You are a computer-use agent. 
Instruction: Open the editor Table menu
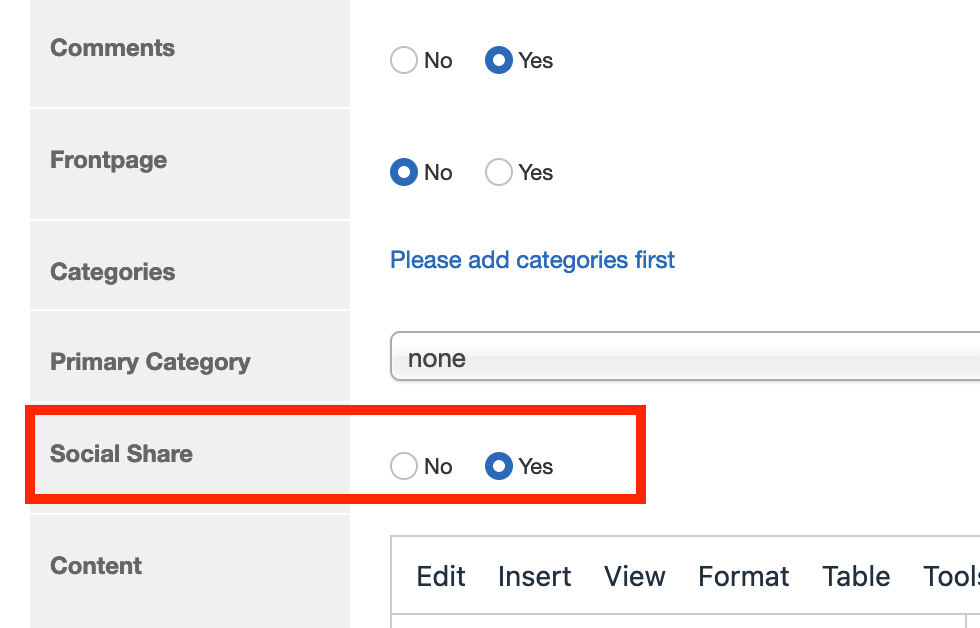856,577
